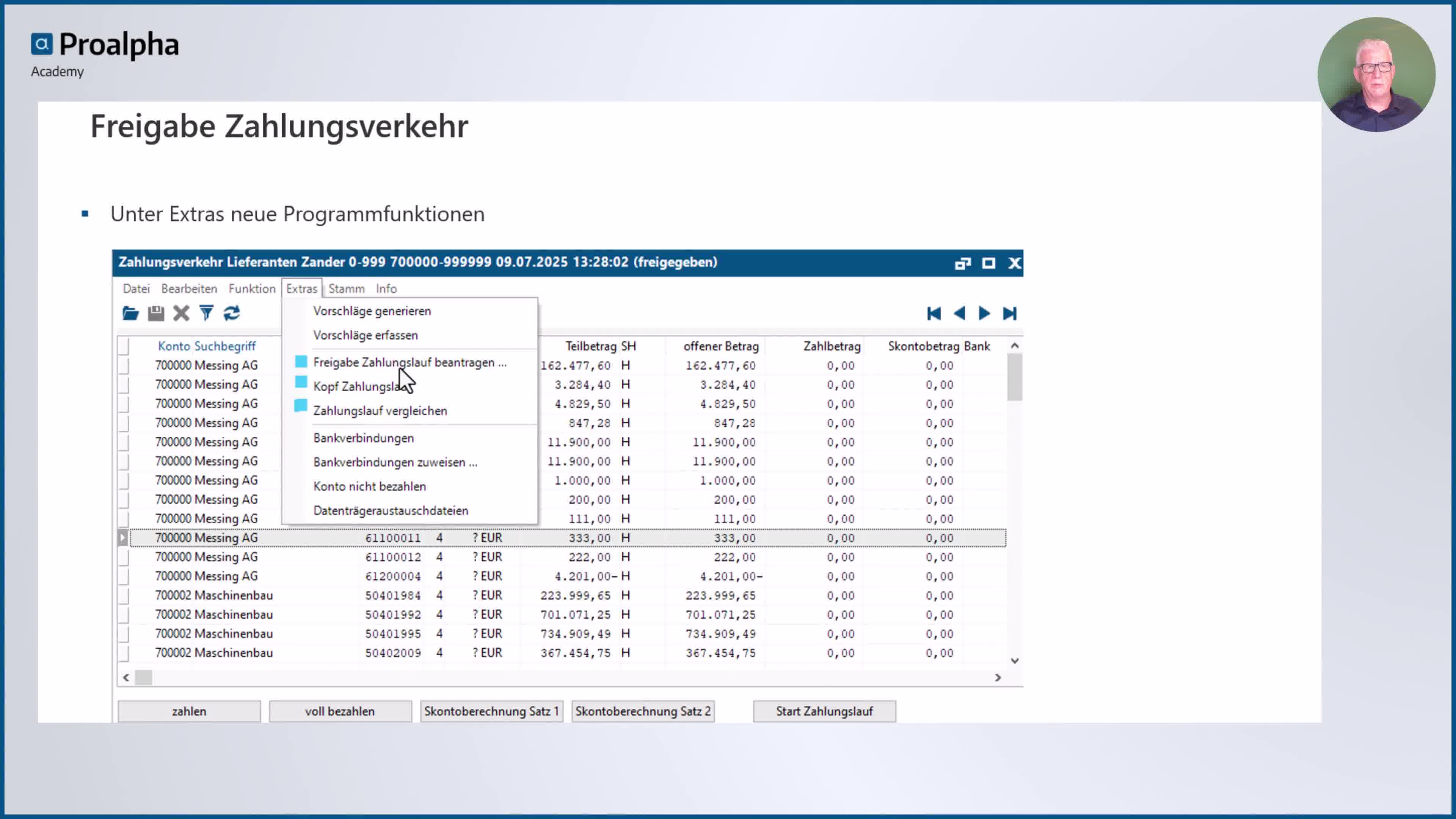Click offener Betrag 734.909,49 cell
The width and height of the screenshot is (1456, 819).
click(x=721, y=634)
